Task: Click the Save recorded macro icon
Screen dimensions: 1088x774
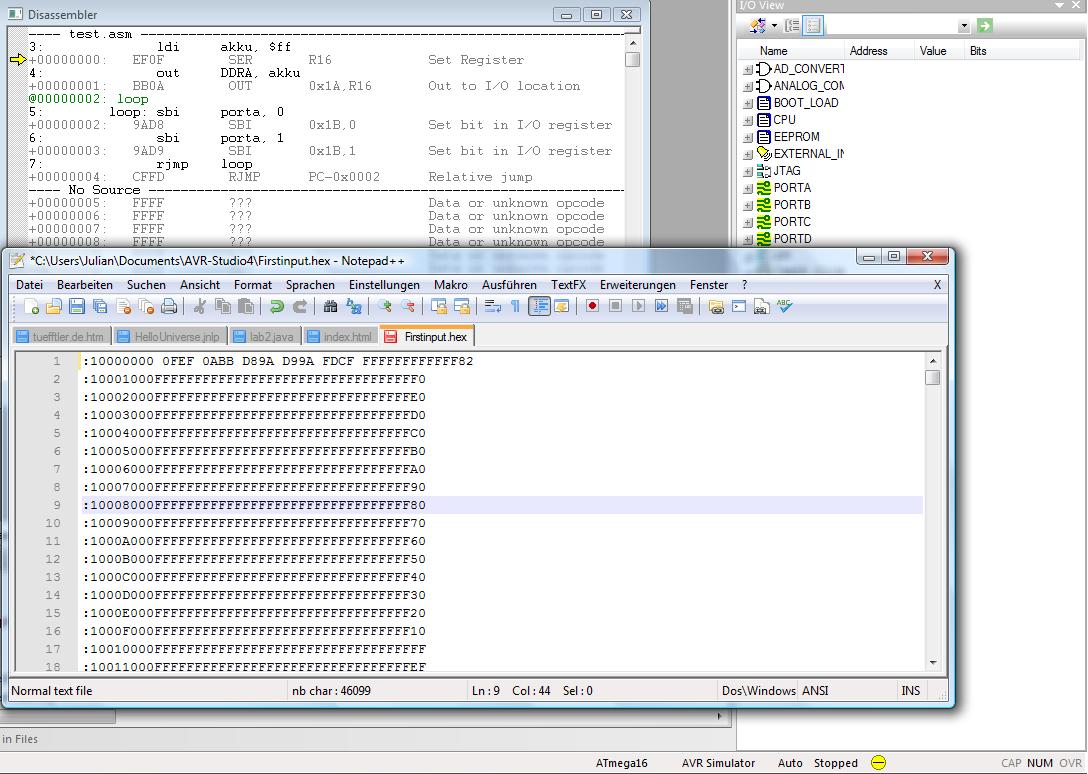Action: [x=685, y=306]
